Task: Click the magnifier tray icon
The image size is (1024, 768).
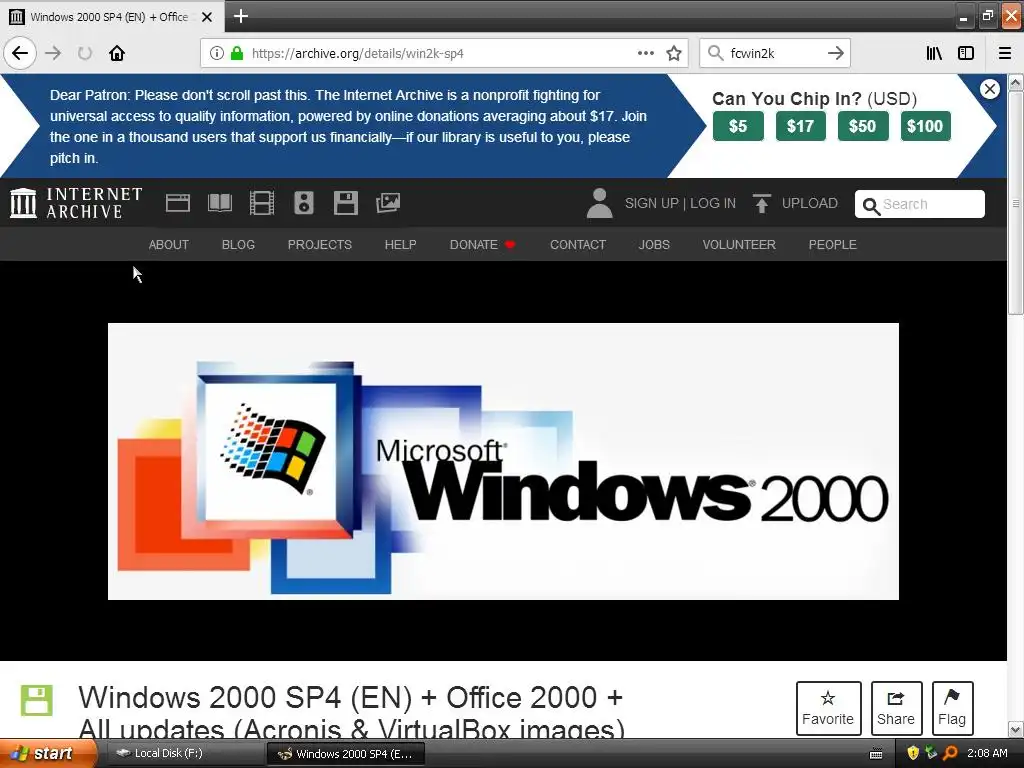Action: [x=950, y=754]
